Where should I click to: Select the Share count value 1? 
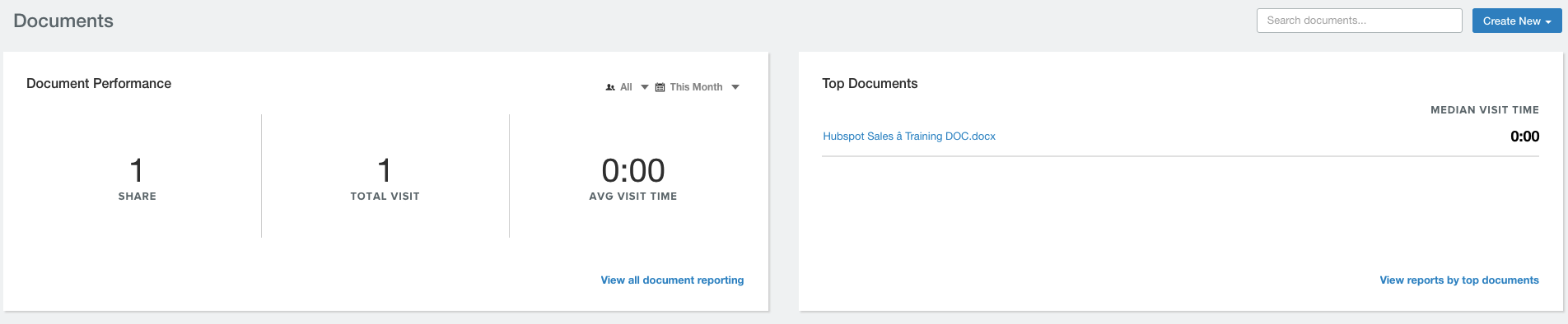(137, 171)
